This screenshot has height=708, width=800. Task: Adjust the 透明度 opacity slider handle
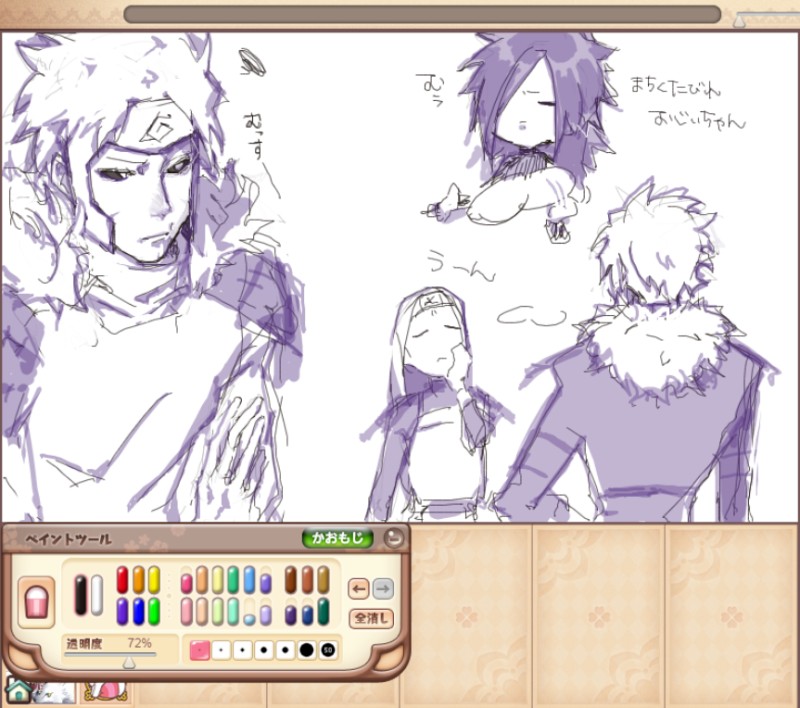pyautogui.click(x=129, y=662)
